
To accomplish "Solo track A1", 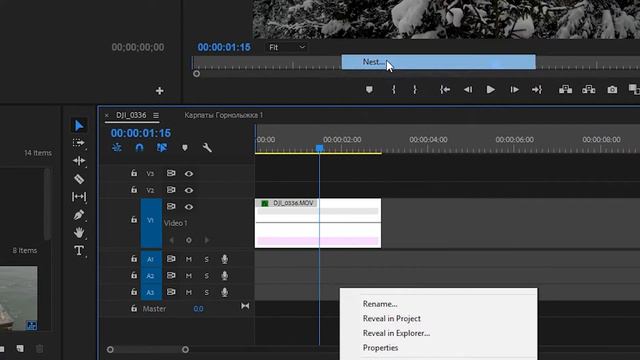I will click(207, 259).
